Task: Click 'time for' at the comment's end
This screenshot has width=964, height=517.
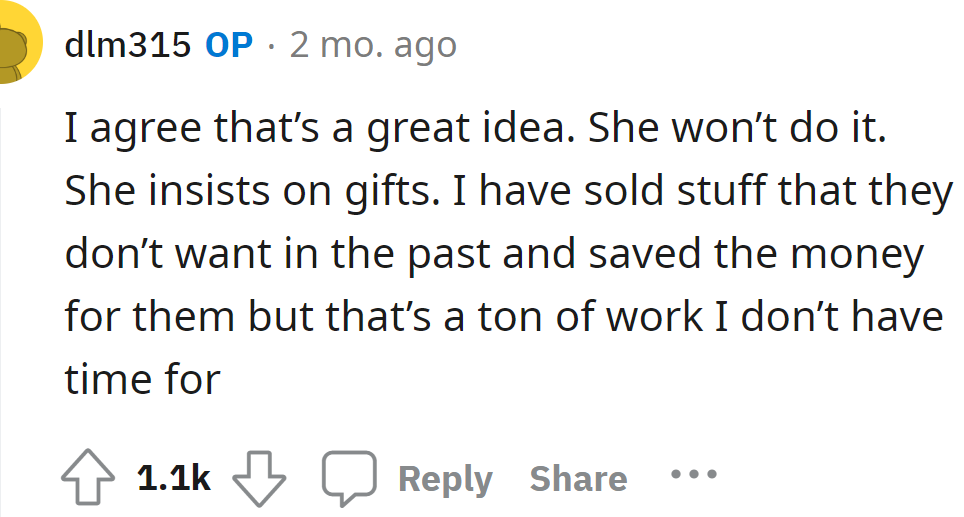Action: click(142, 379)
